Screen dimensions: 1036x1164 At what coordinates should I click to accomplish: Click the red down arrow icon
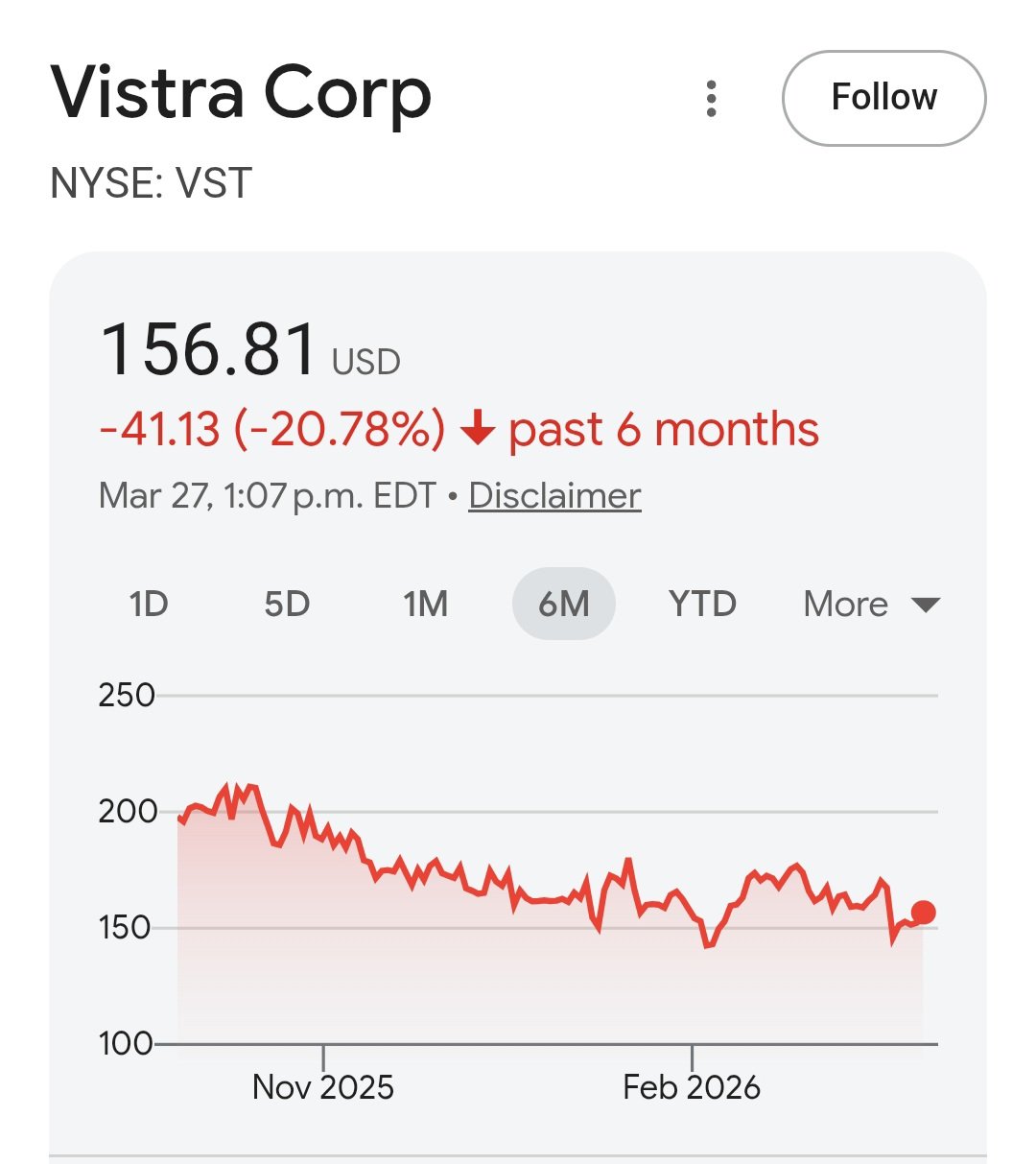click(477, 429)
